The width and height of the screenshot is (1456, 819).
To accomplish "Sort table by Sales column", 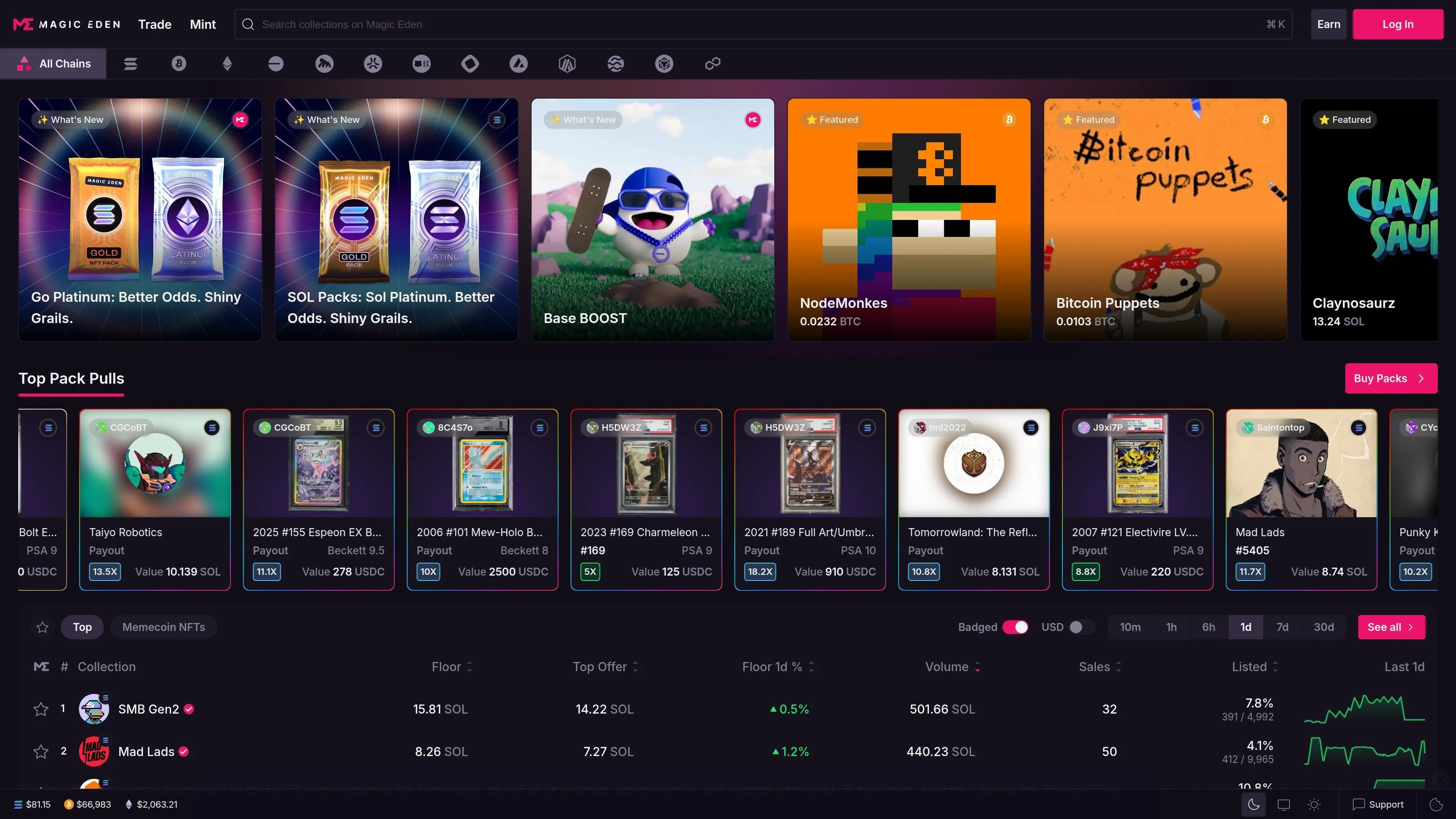I will tap(1100, 667).
